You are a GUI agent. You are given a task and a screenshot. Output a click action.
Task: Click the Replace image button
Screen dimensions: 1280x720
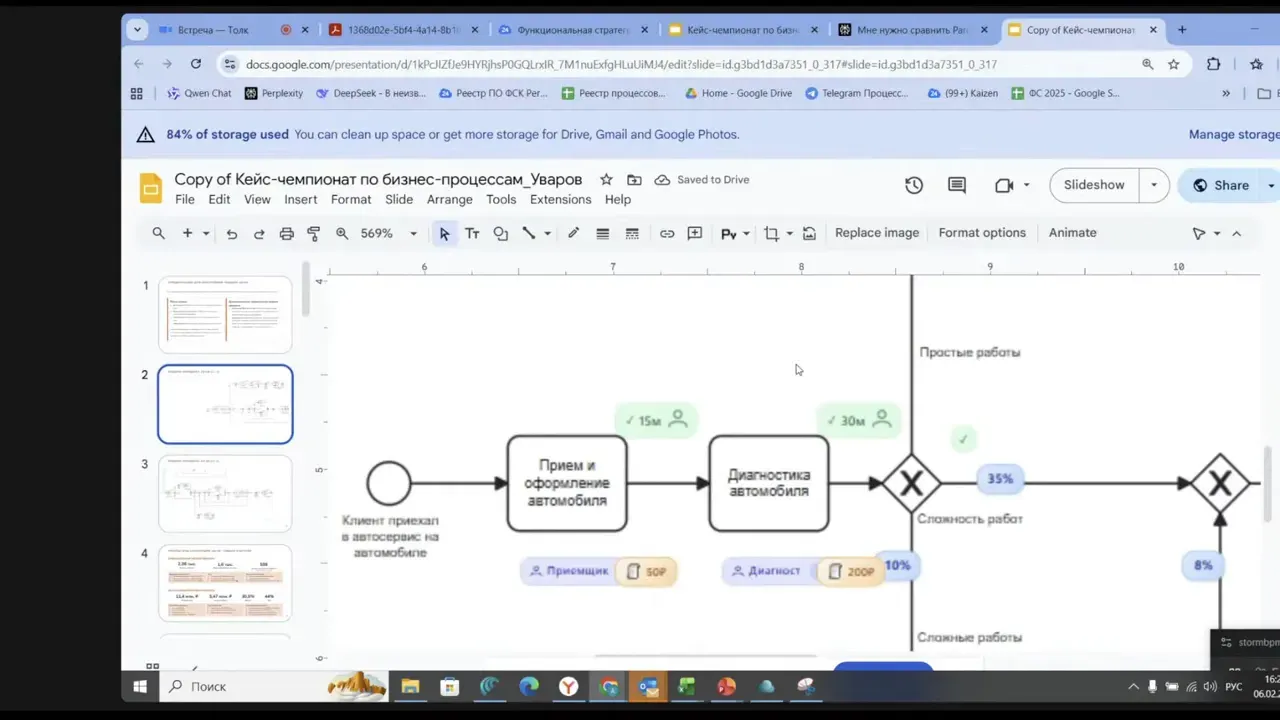876,233
